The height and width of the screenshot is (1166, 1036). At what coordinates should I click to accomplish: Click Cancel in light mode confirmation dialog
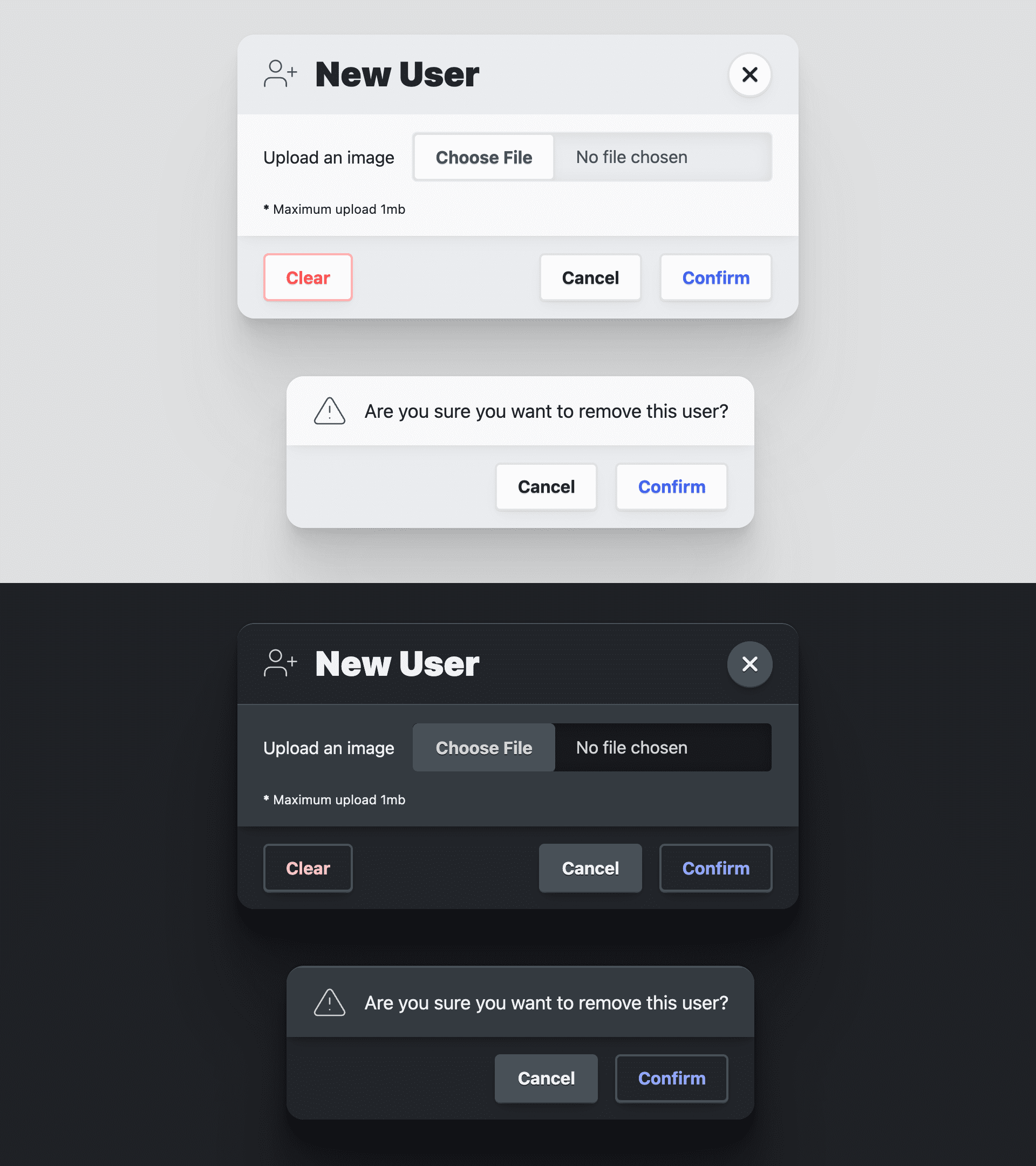coord(547,486)
